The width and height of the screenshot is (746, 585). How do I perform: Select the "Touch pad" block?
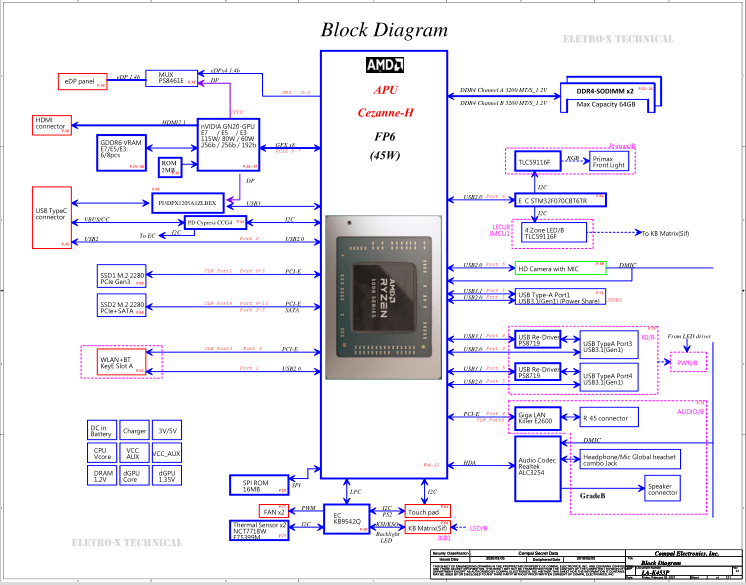coord(427,511)
